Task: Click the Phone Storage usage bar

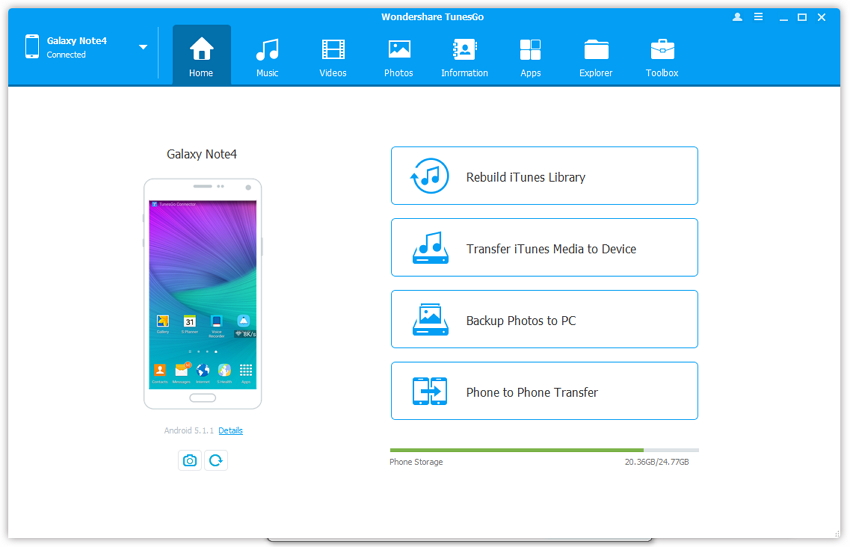Action: point(544,450)
